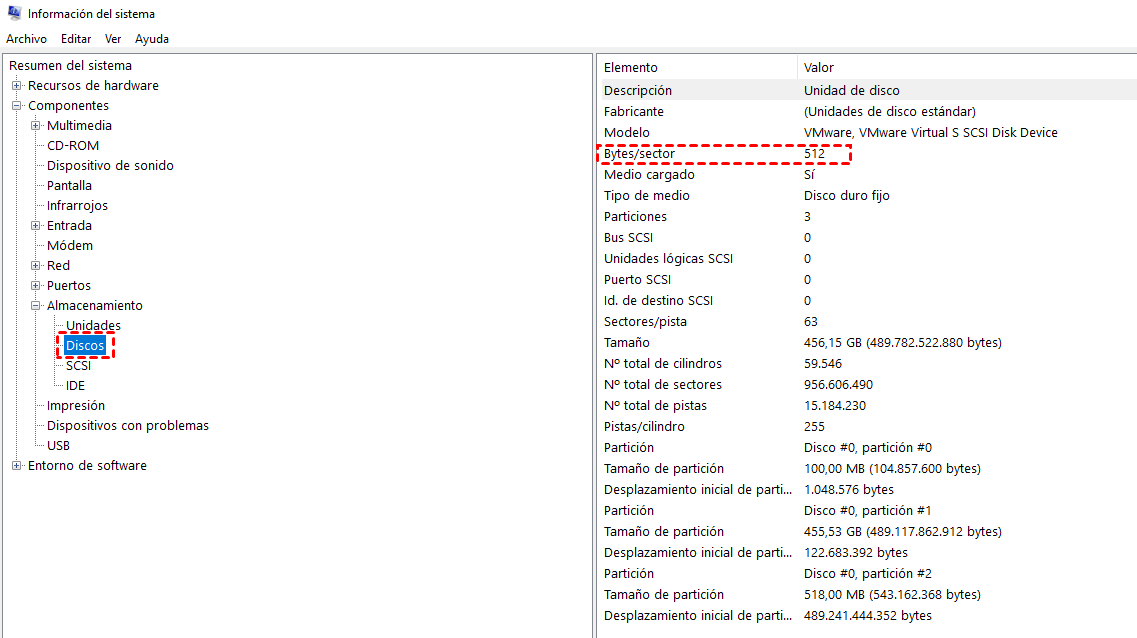
Task: Collapse the Componentes tree node
Action: click(x=17, y=106)
